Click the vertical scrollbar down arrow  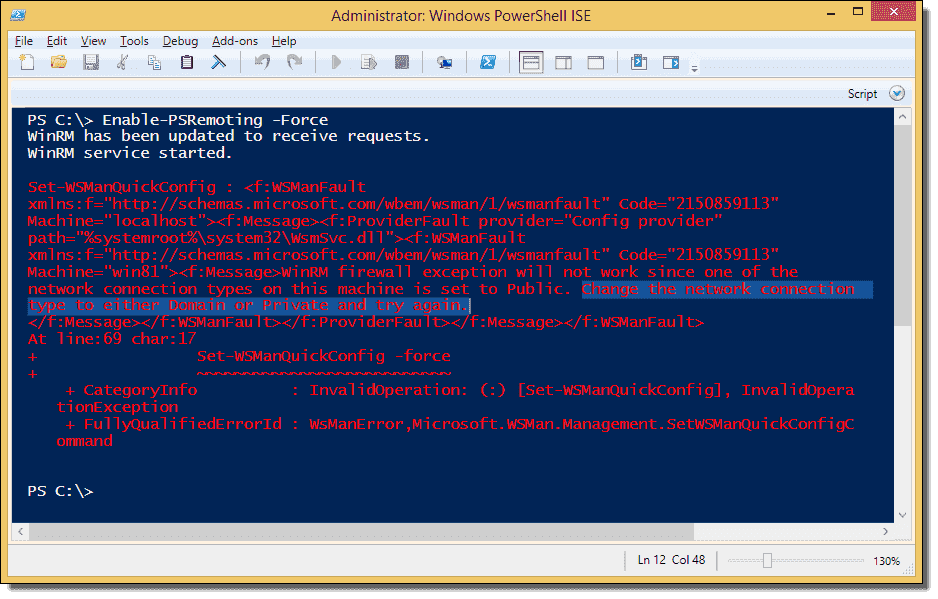pyautogui.click(x=902, y=515)
